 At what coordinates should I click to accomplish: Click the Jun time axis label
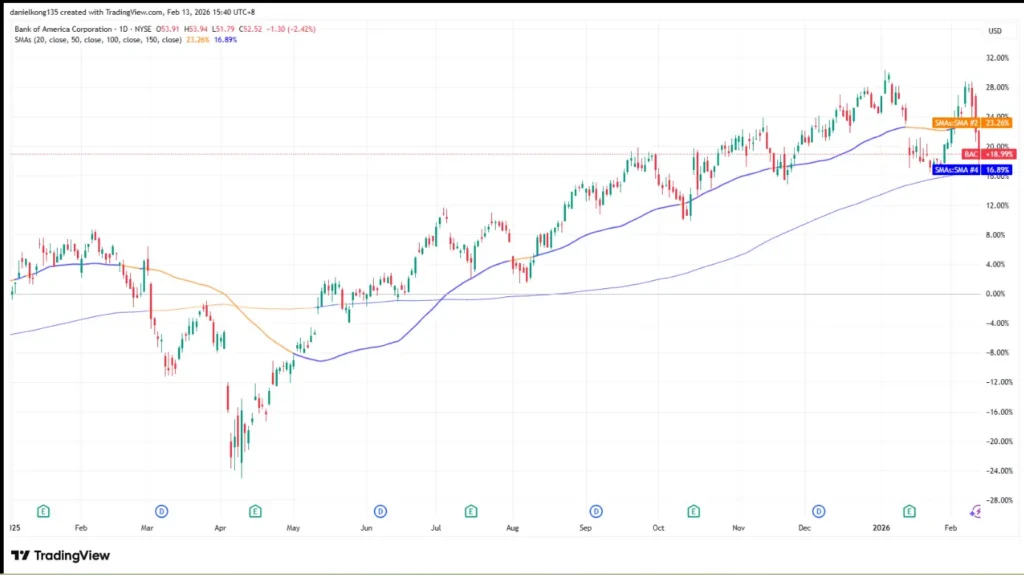[x=366, y=528]
